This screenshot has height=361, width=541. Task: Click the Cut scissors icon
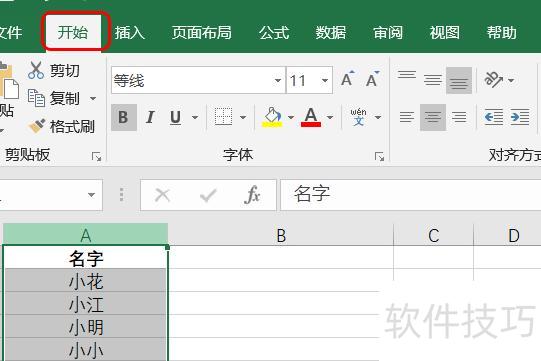click(36, 70)
